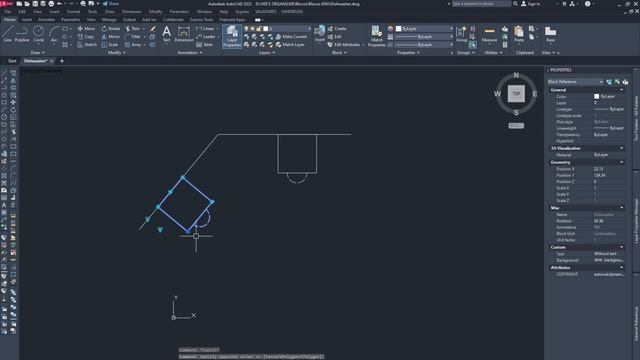
Task: Click Match Properties tool
Action: (x=376, y=36)
